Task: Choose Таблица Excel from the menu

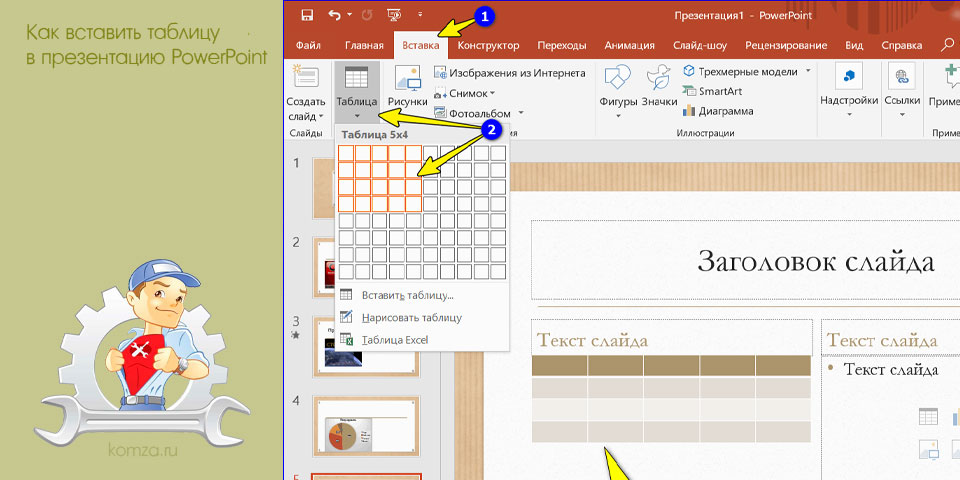Action: 422,340
